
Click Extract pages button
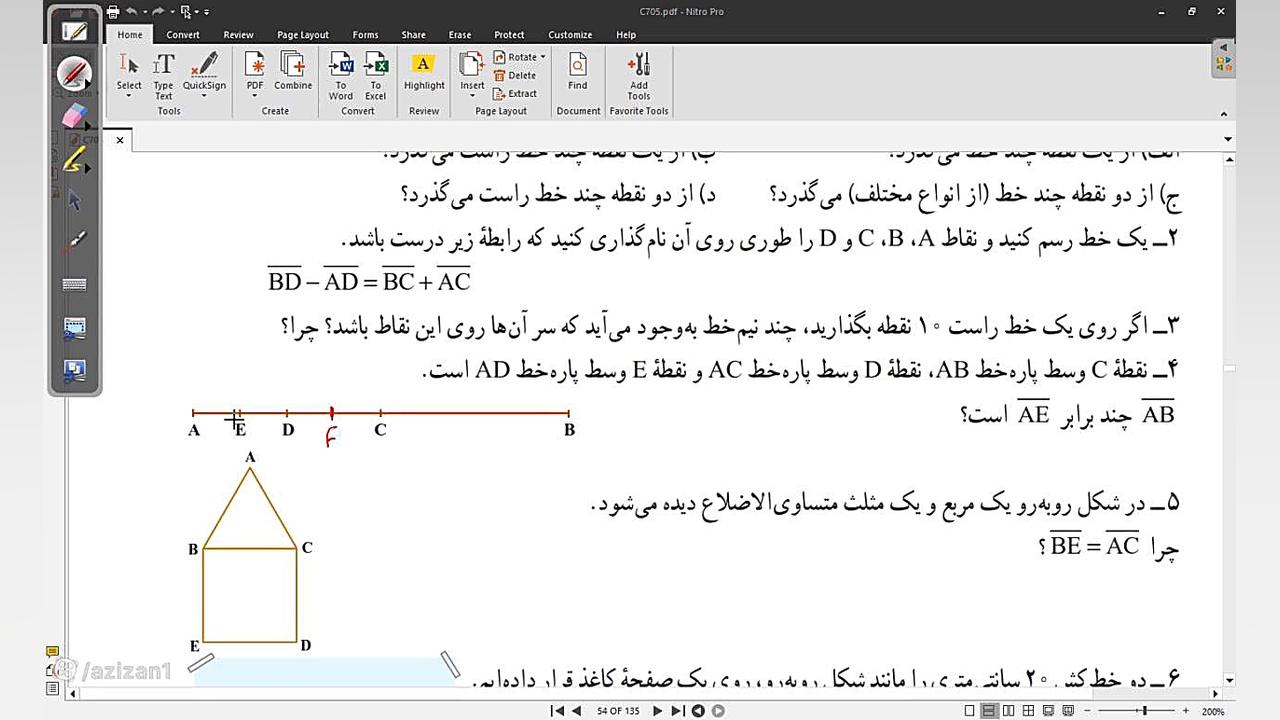[515, 93]
